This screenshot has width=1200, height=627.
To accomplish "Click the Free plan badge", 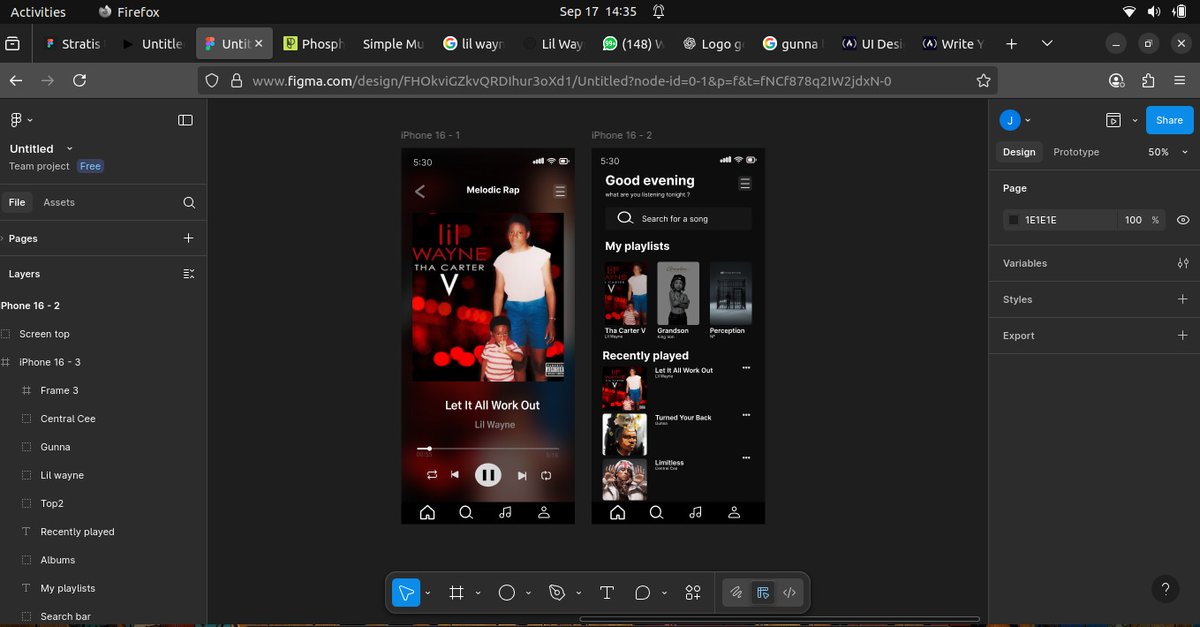I will coord(91,166).
